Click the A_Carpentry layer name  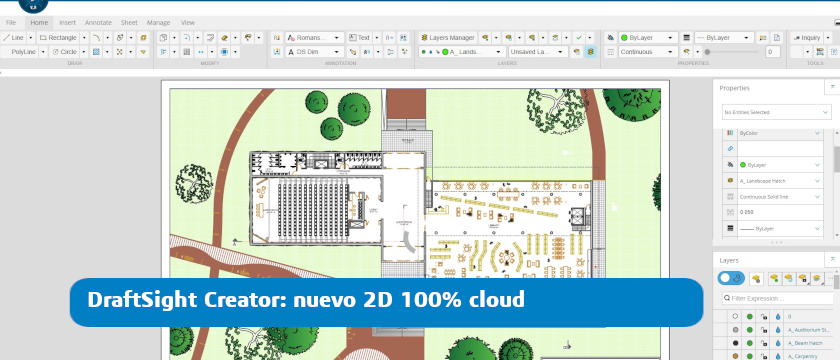(x=803, y=356)
